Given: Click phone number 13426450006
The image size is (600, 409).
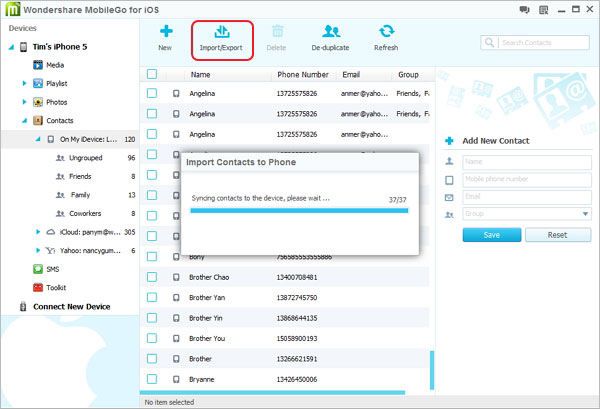Looking at the screenshot, I should coord(297,379).
